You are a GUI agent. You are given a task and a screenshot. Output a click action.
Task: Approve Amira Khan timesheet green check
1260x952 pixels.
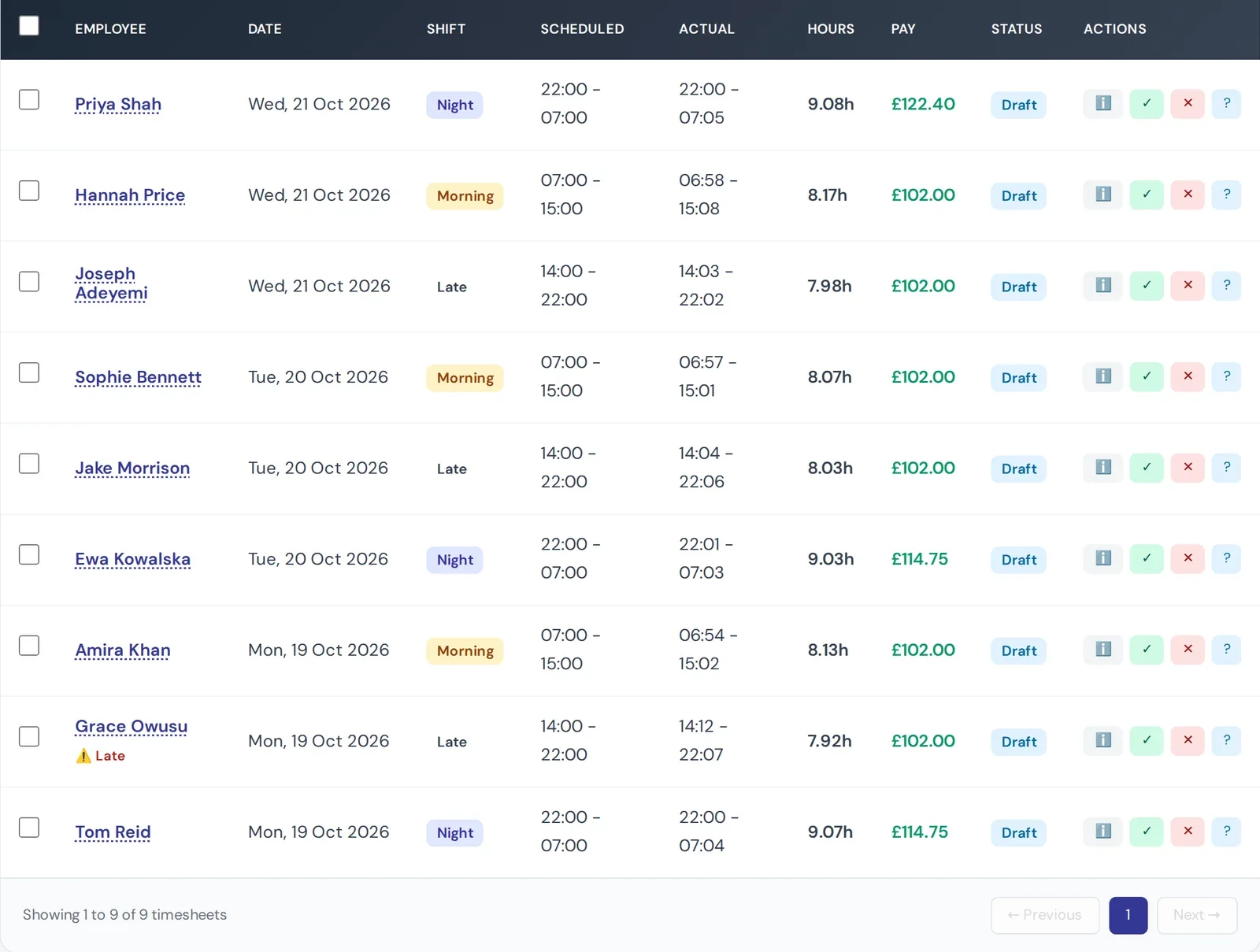click(1147, 650)
